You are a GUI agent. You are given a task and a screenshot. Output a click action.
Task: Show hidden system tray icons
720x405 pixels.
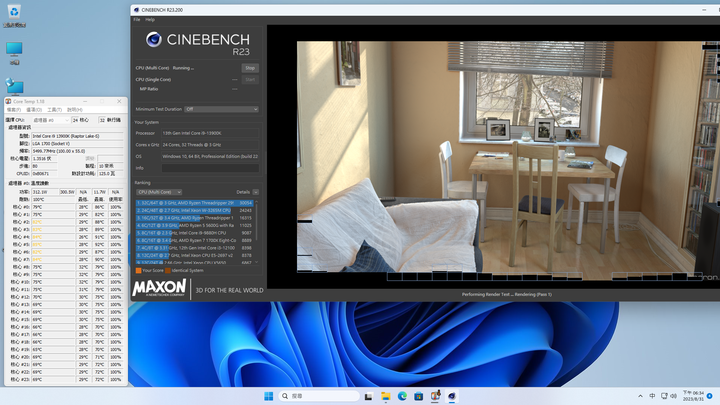[x=640, y=396]
